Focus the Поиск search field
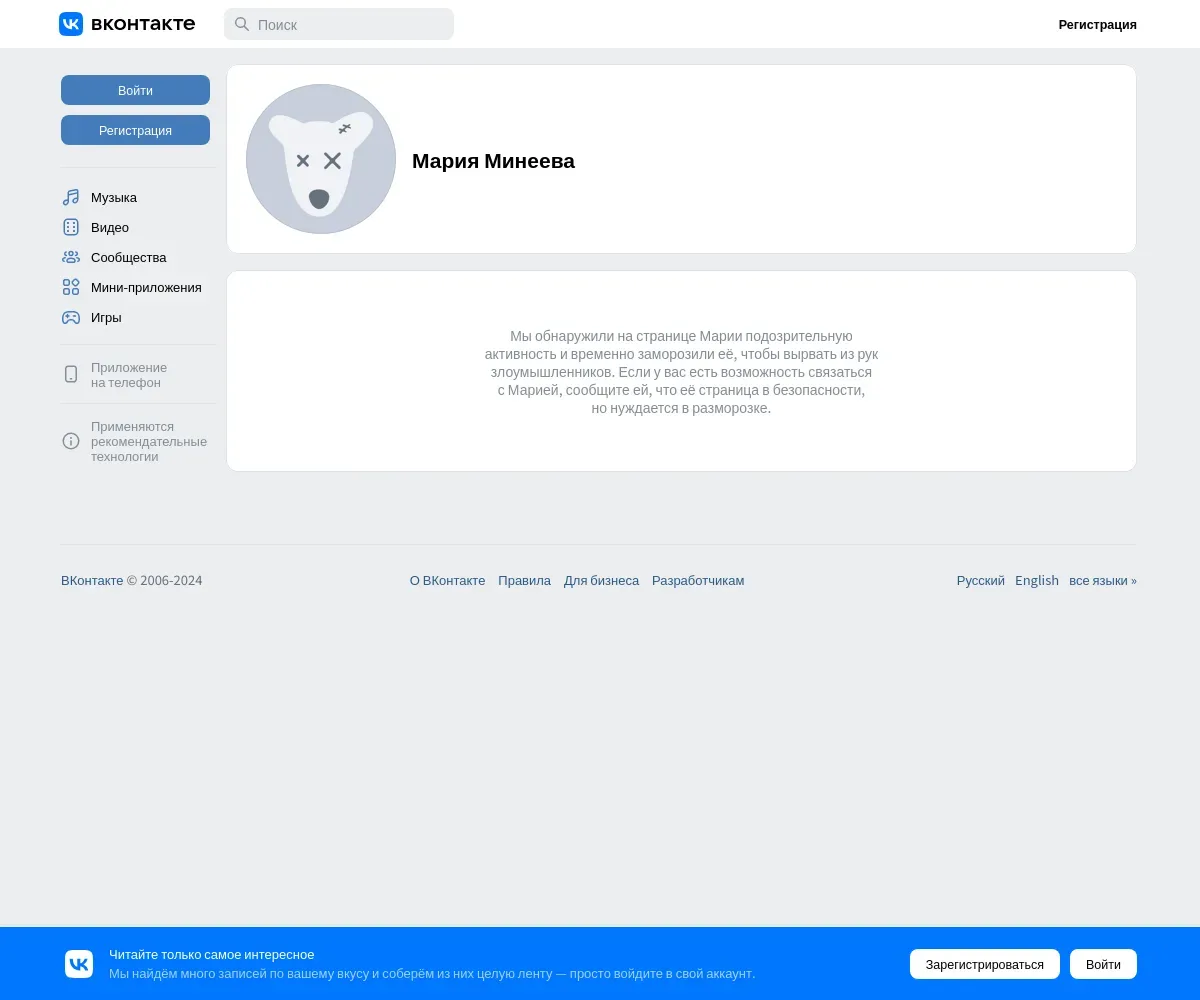The image size is (1200, 1000). [x=339, y=24]
